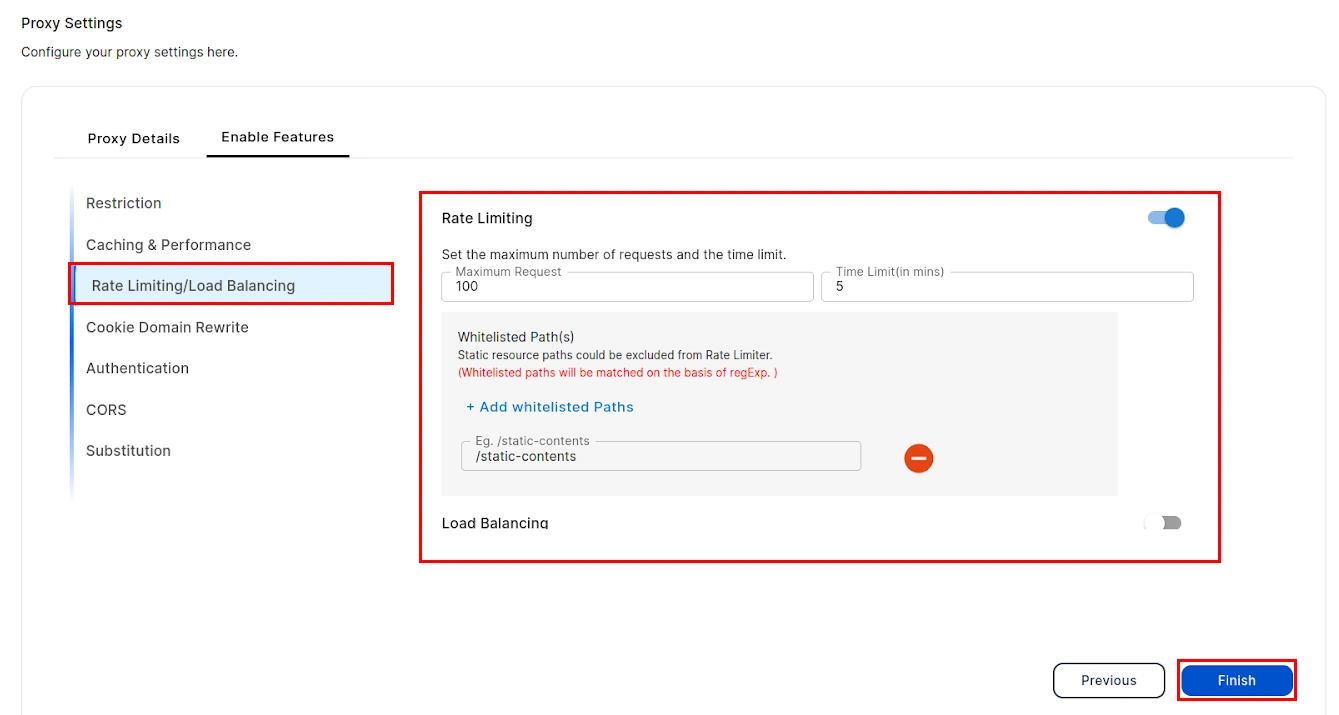Click the Rate Limiting section label

coord(486,218)
